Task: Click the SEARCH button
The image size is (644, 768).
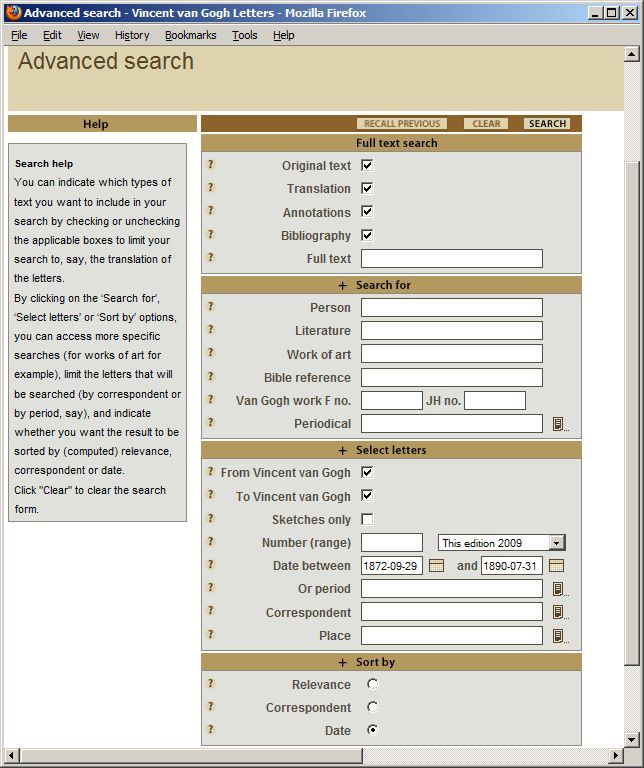Action: coord(547,124)
